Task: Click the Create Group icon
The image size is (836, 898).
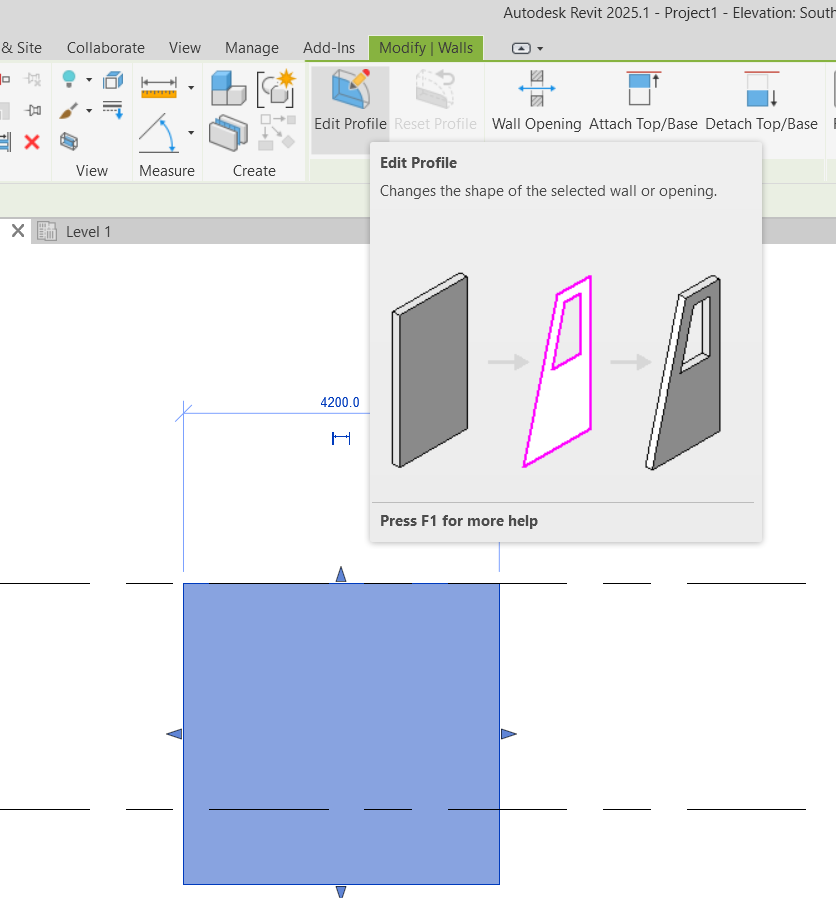Action: click(x=229, y=87)
